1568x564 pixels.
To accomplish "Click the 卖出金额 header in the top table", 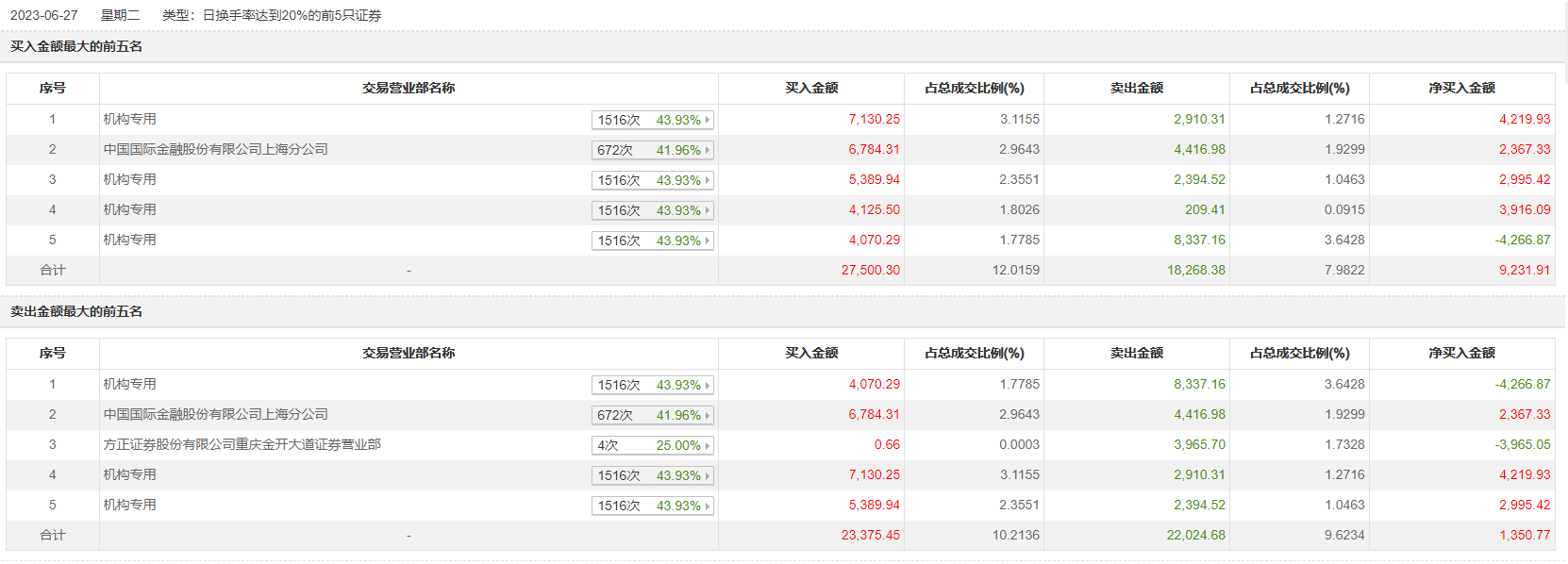I will pos(1137,88).
